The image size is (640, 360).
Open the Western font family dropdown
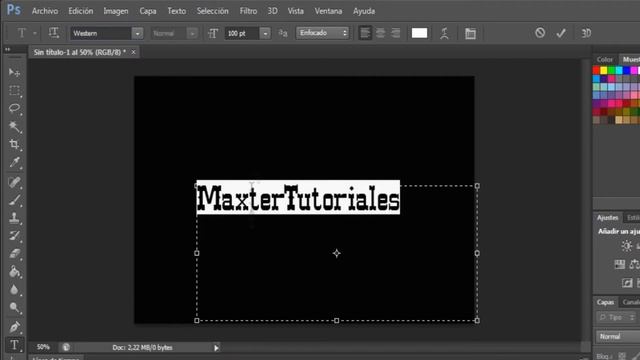pyautogui.click(x=138, y=33)
